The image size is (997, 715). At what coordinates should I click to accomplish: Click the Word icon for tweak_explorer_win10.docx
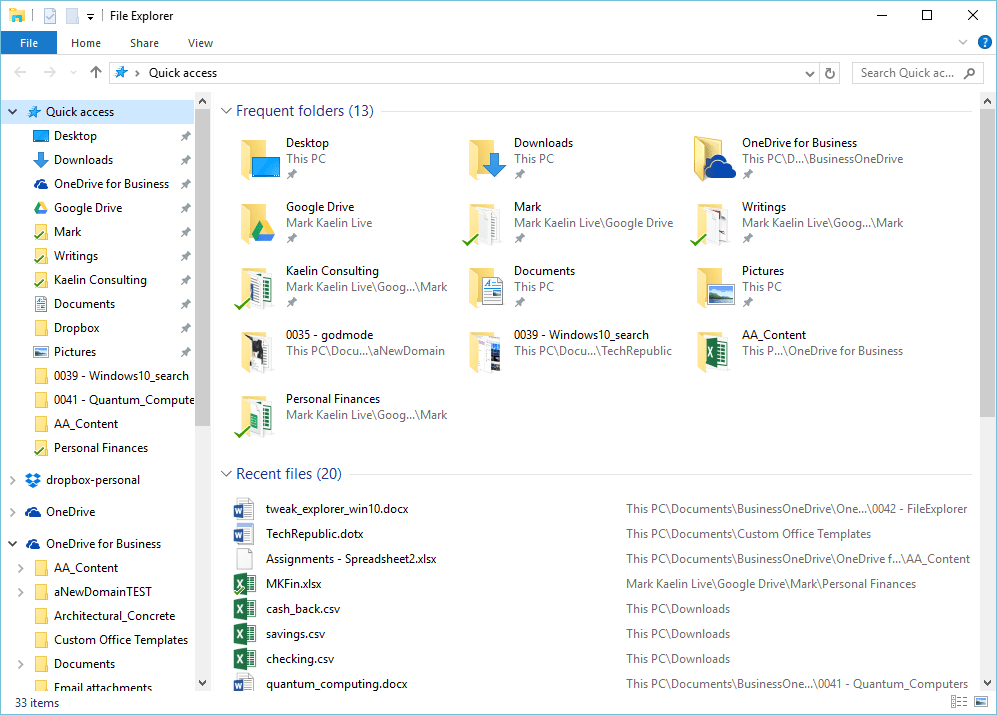point(244,509)
